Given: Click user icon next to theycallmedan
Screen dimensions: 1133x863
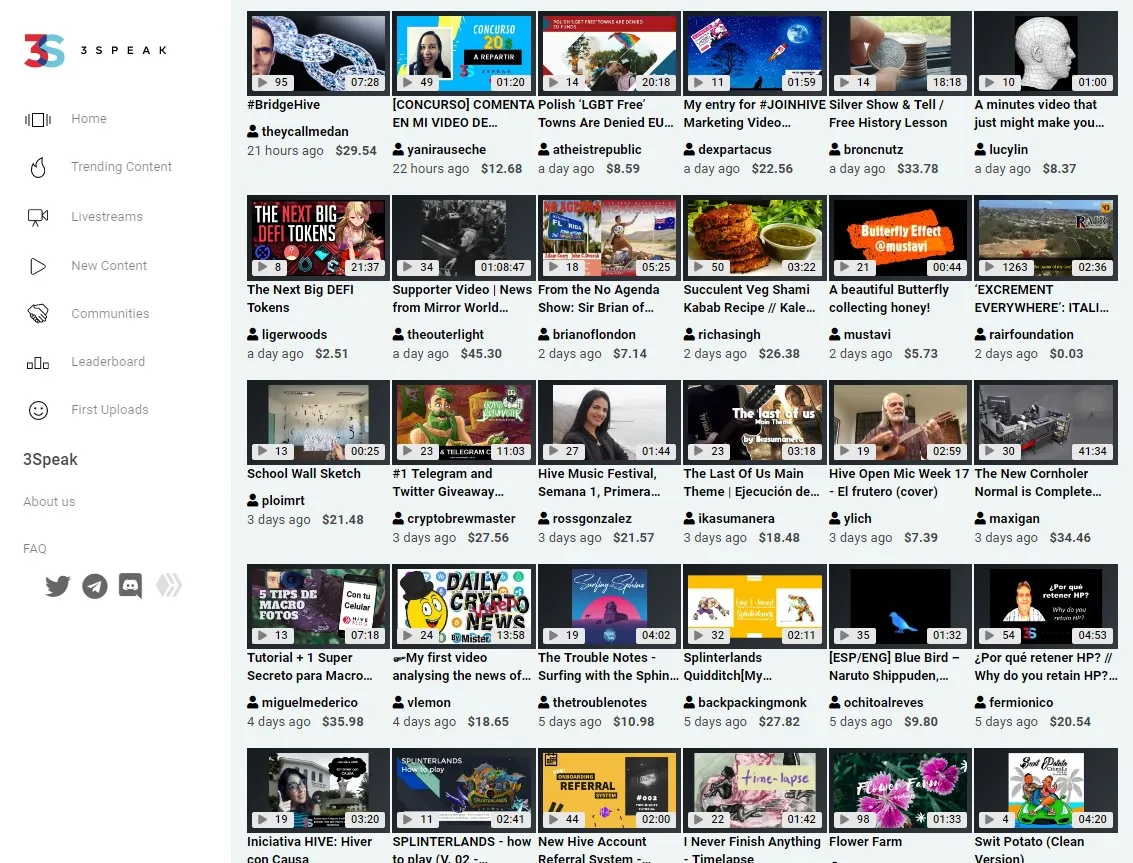Looking at the screenshot, I should point(253,132).
